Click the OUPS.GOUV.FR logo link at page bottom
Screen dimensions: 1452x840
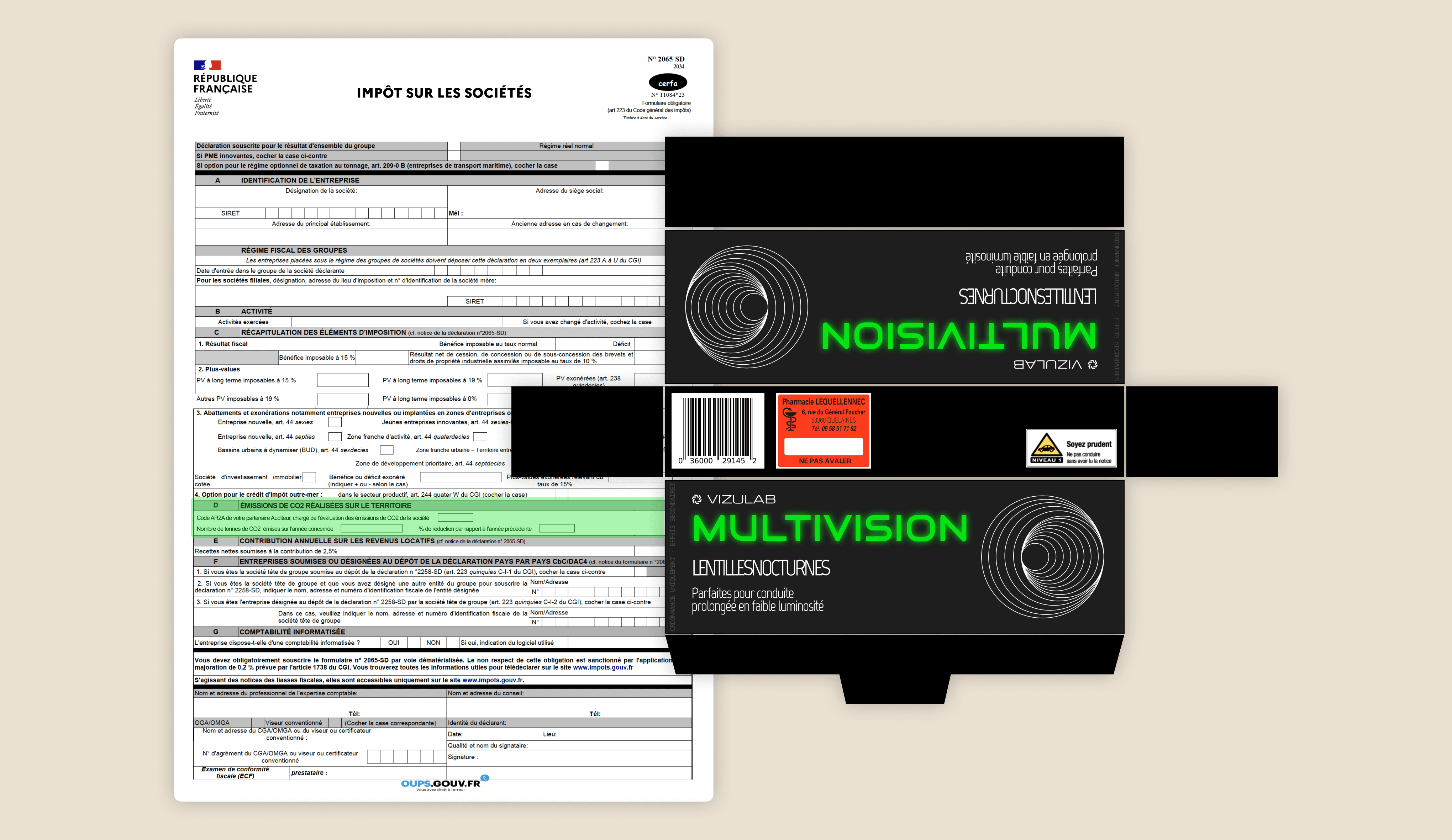pyautogui.click(x=441, y=784)
